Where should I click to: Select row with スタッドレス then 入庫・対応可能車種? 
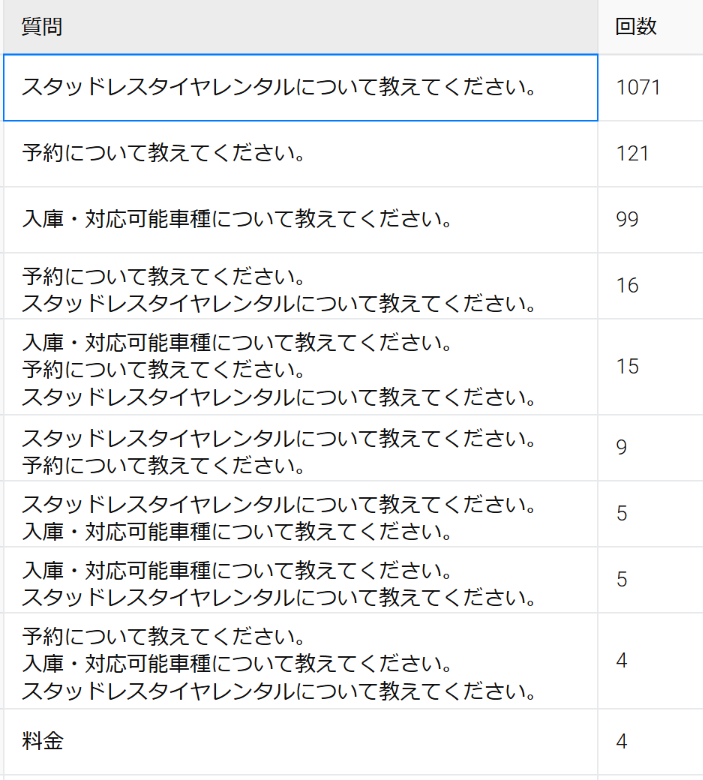tap(300, 515)
